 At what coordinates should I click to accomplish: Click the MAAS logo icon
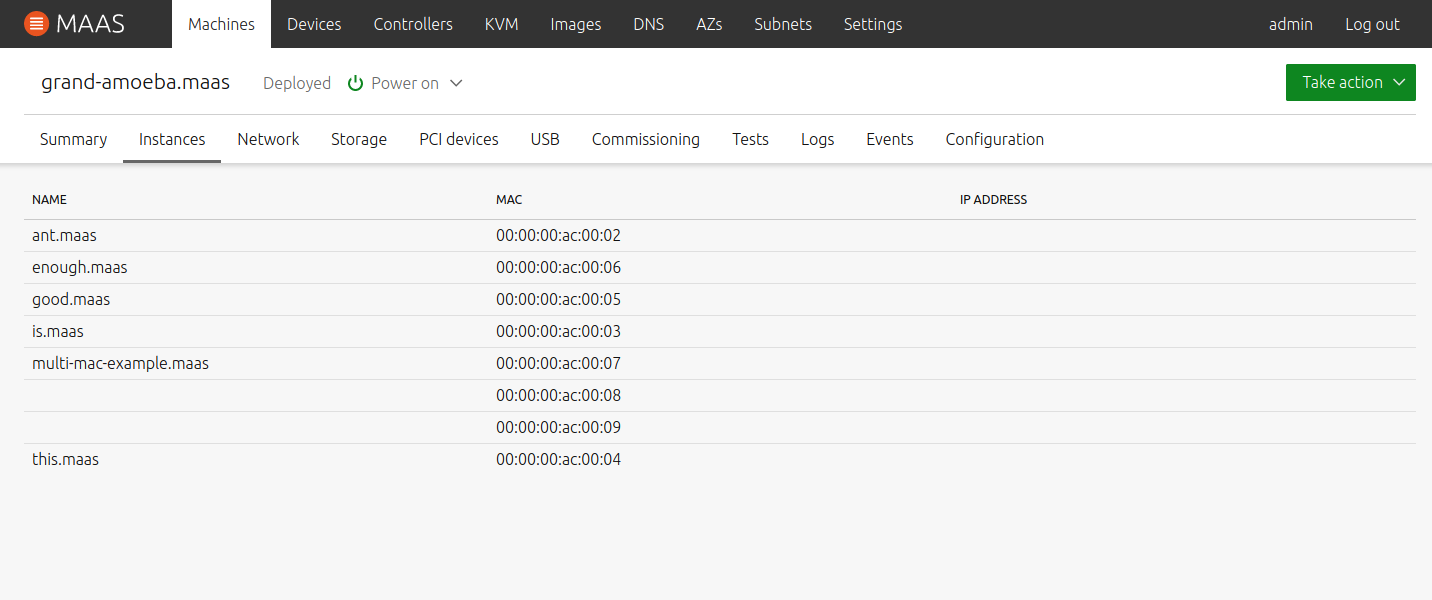pyautogui.click(x=36, y=24)
